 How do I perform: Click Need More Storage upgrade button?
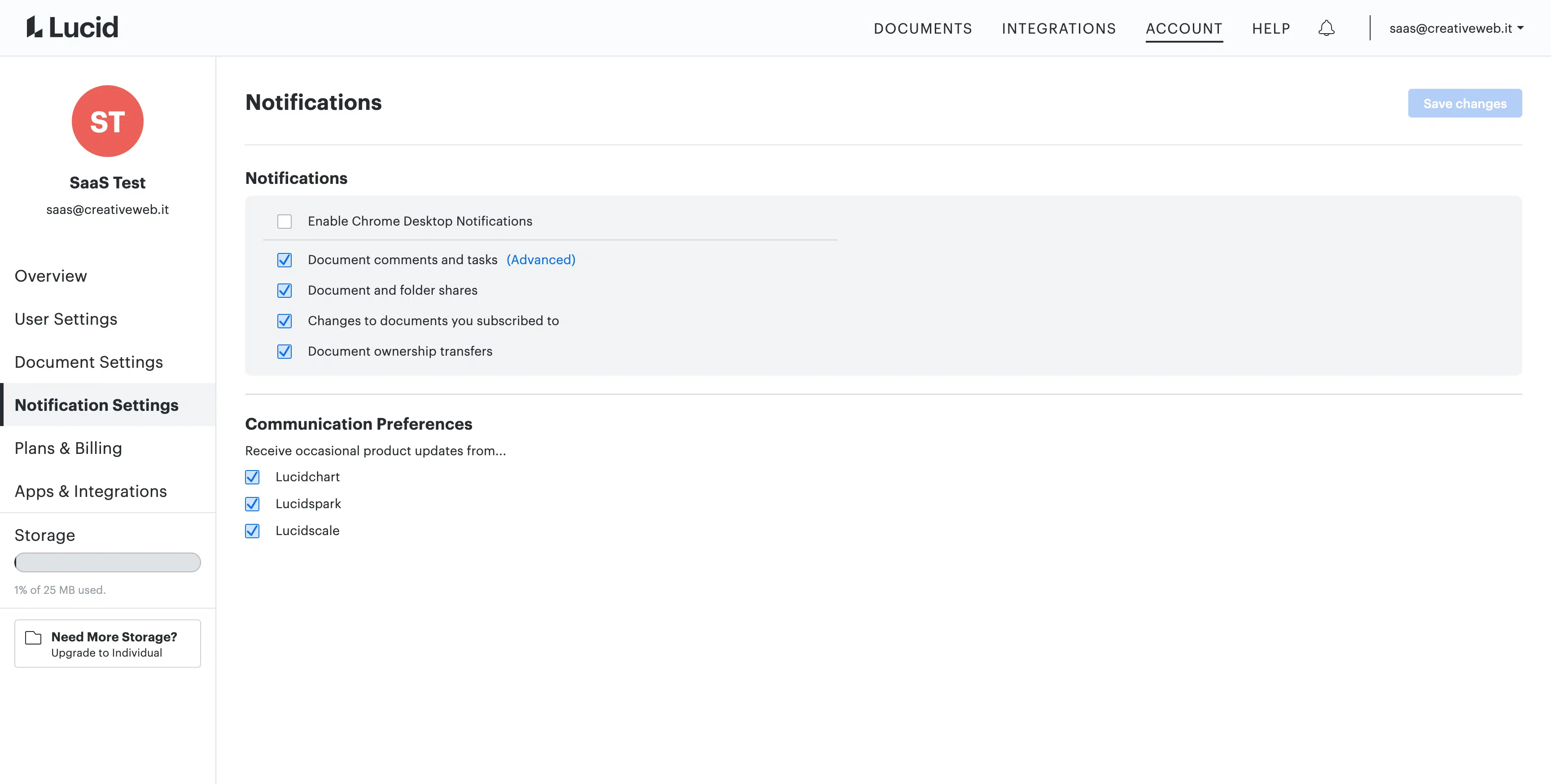[x=108, y=644]
